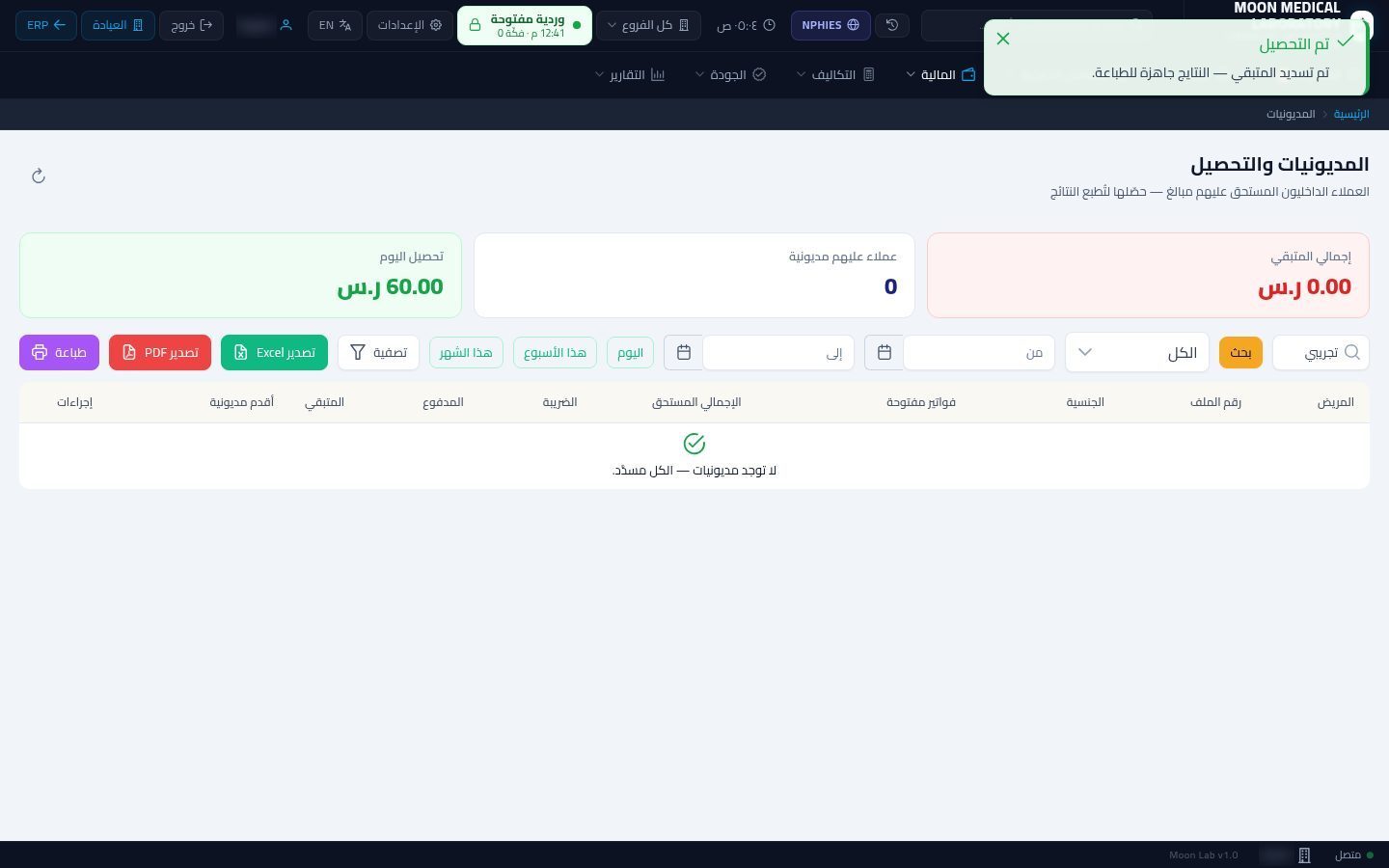Expand the التكاليف costs menu

click(x=835, y=74)
